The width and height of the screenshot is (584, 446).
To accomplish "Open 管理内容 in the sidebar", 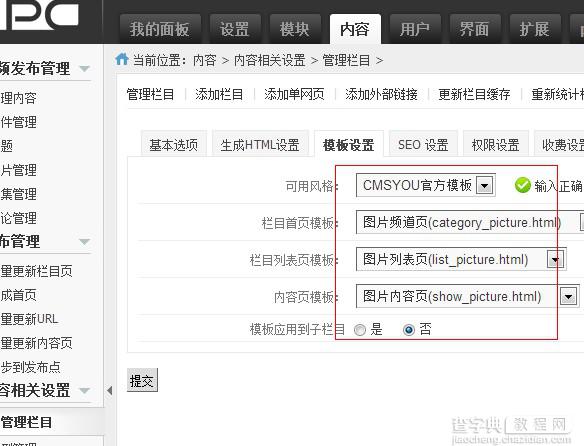I will coord(19,98).
